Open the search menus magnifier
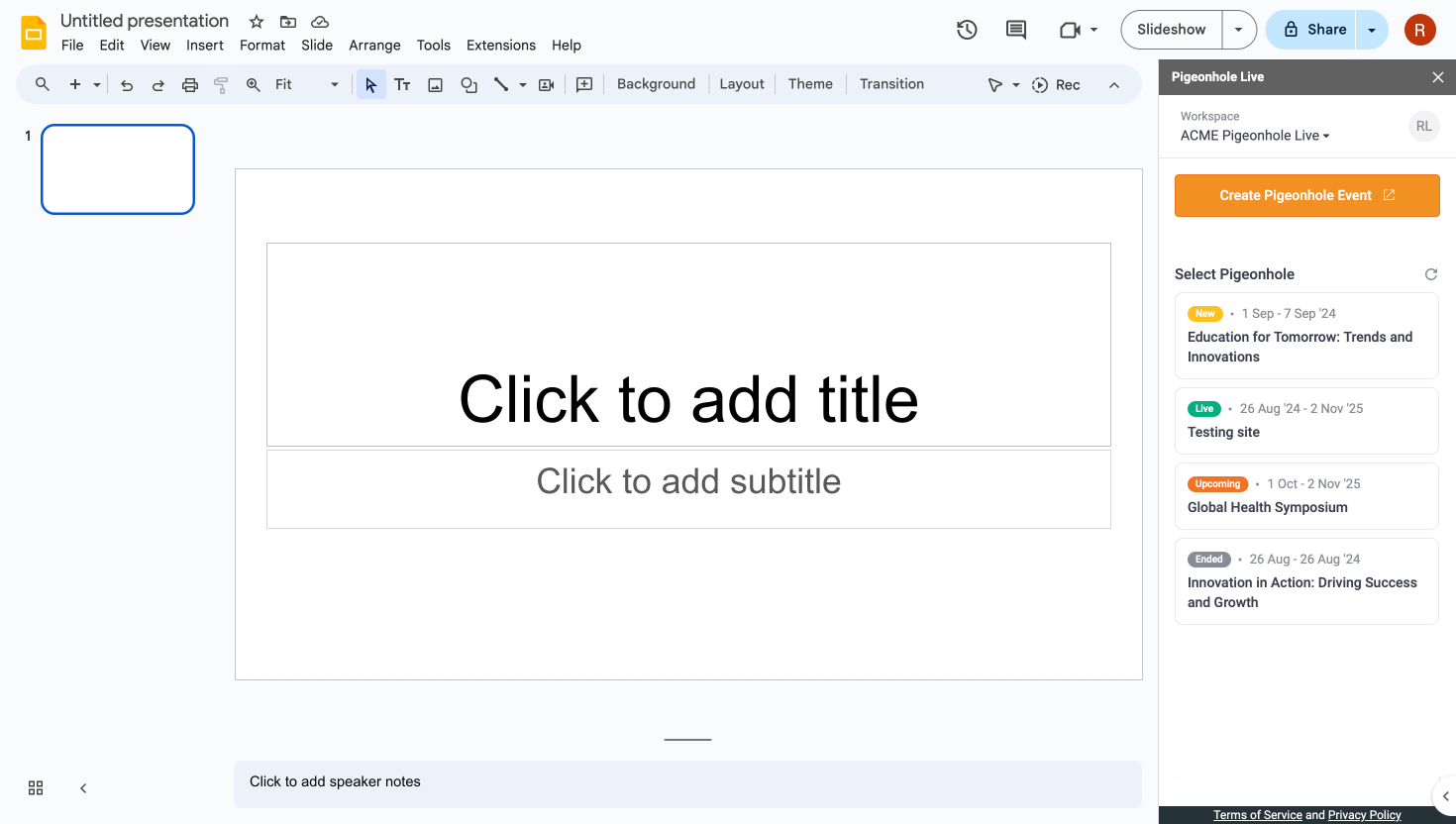1456x824 pixels. point(43,84)
